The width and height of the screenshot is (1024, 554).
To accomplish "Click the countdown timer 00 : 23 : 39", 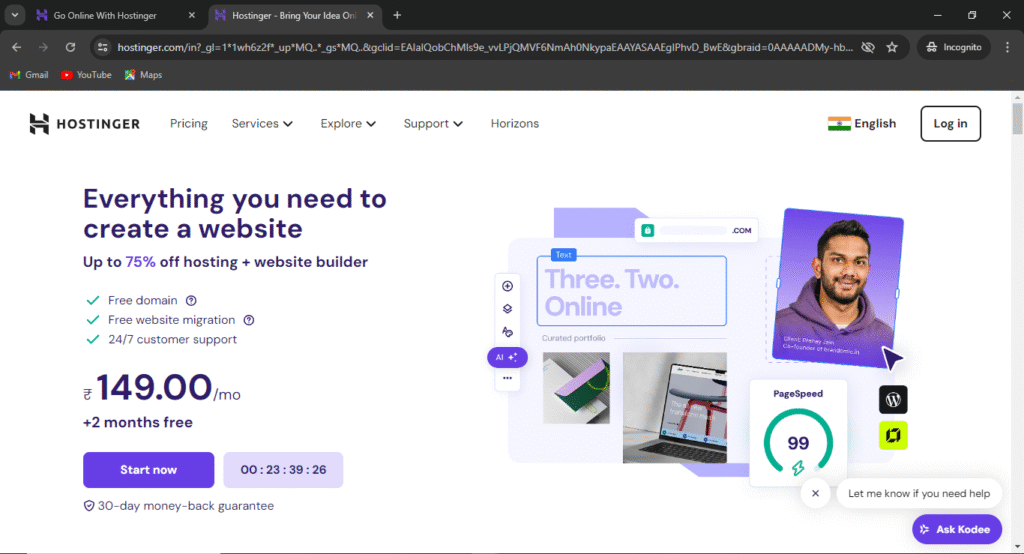I will [283, 470].
